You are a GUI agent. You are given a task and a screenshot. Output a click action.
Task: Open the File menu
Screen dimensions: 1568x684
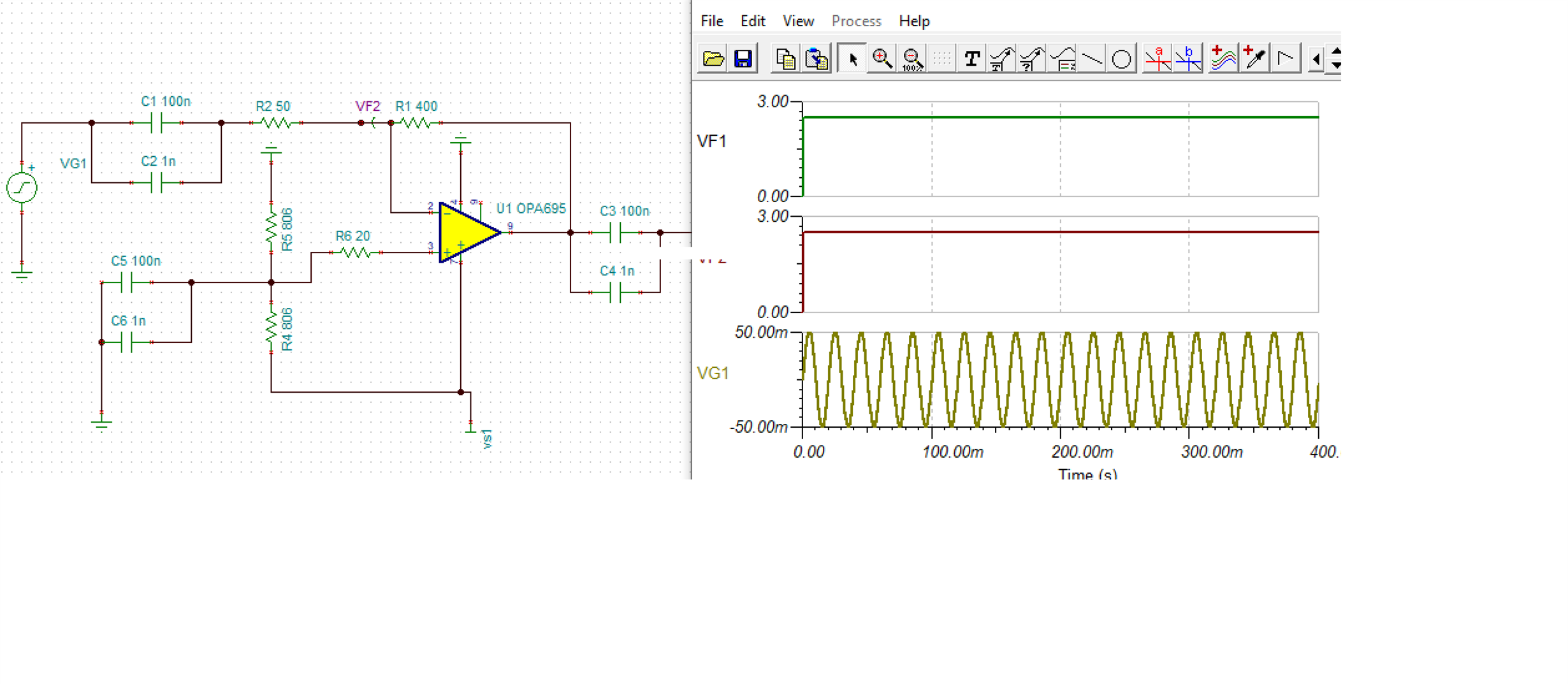[712, 21]
